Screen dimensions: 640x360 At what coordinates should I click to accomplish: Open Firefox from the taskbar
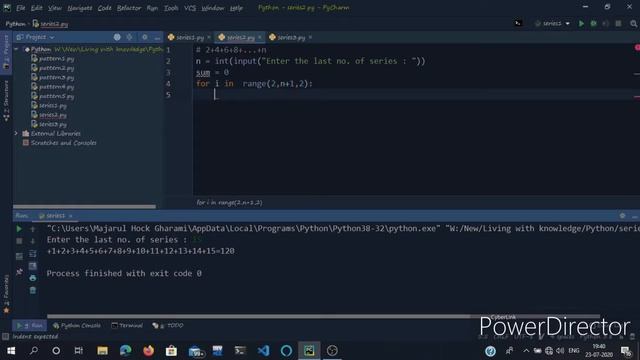pos(148,351)
